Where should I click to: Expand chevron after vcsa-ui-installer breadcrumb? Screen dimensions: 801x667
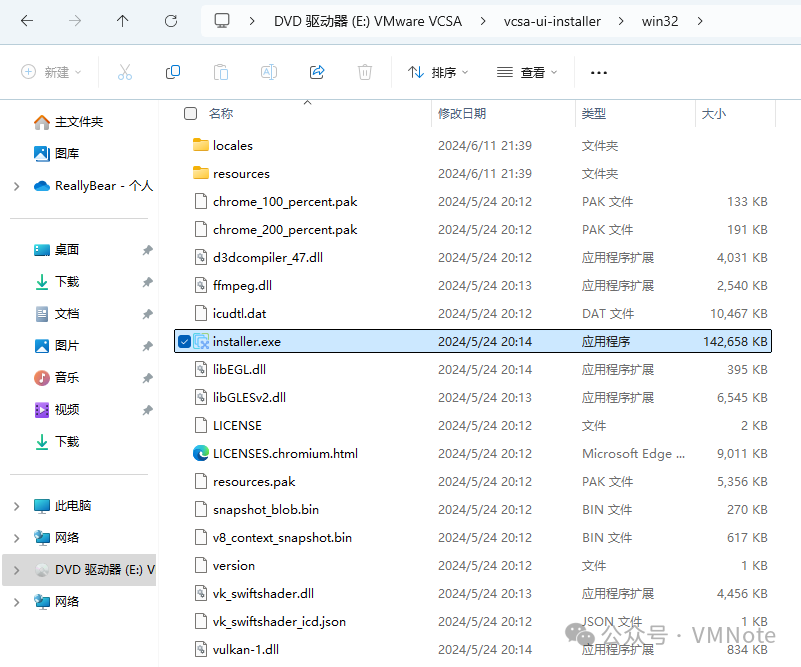621,21
